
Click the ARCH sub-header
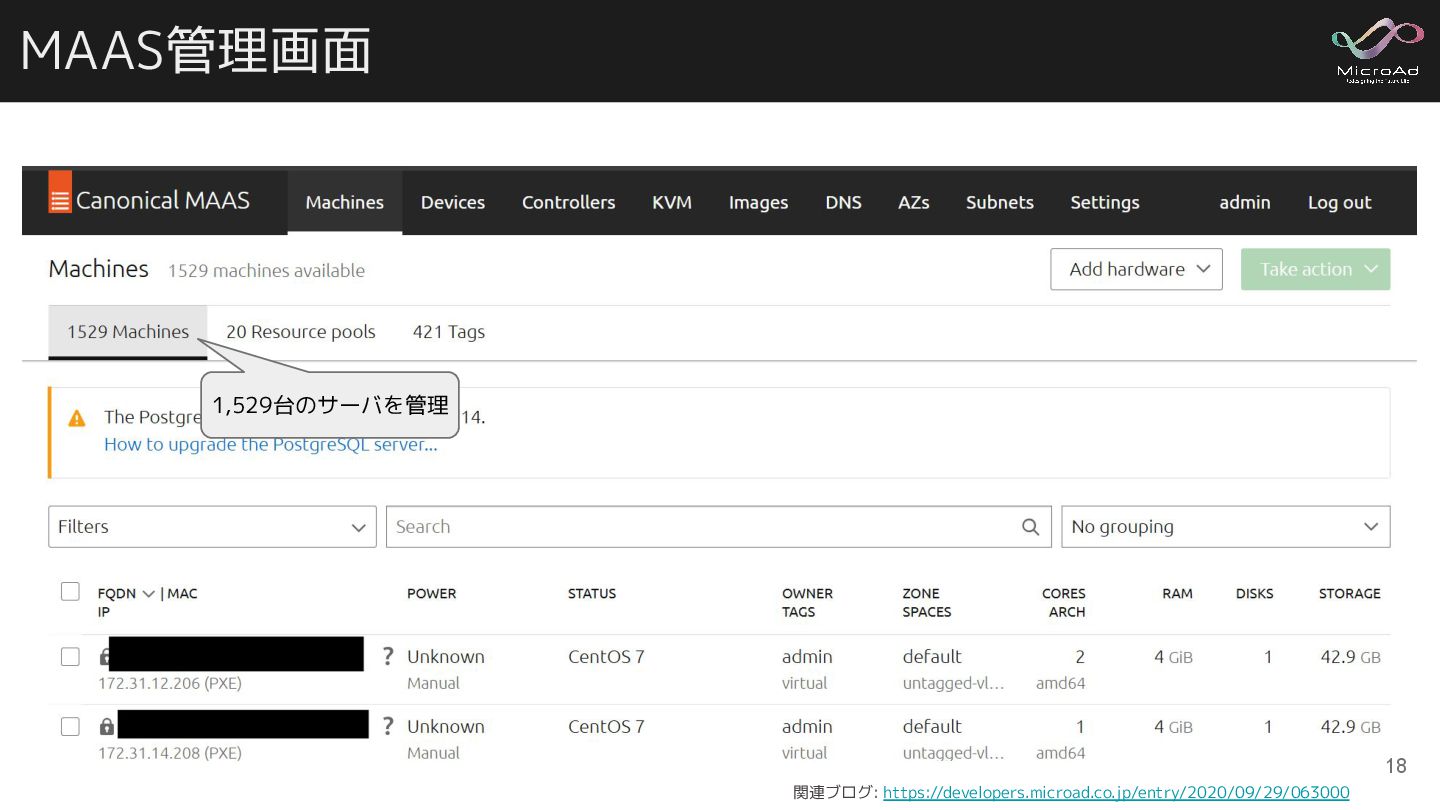click(x=1067, y=612)
